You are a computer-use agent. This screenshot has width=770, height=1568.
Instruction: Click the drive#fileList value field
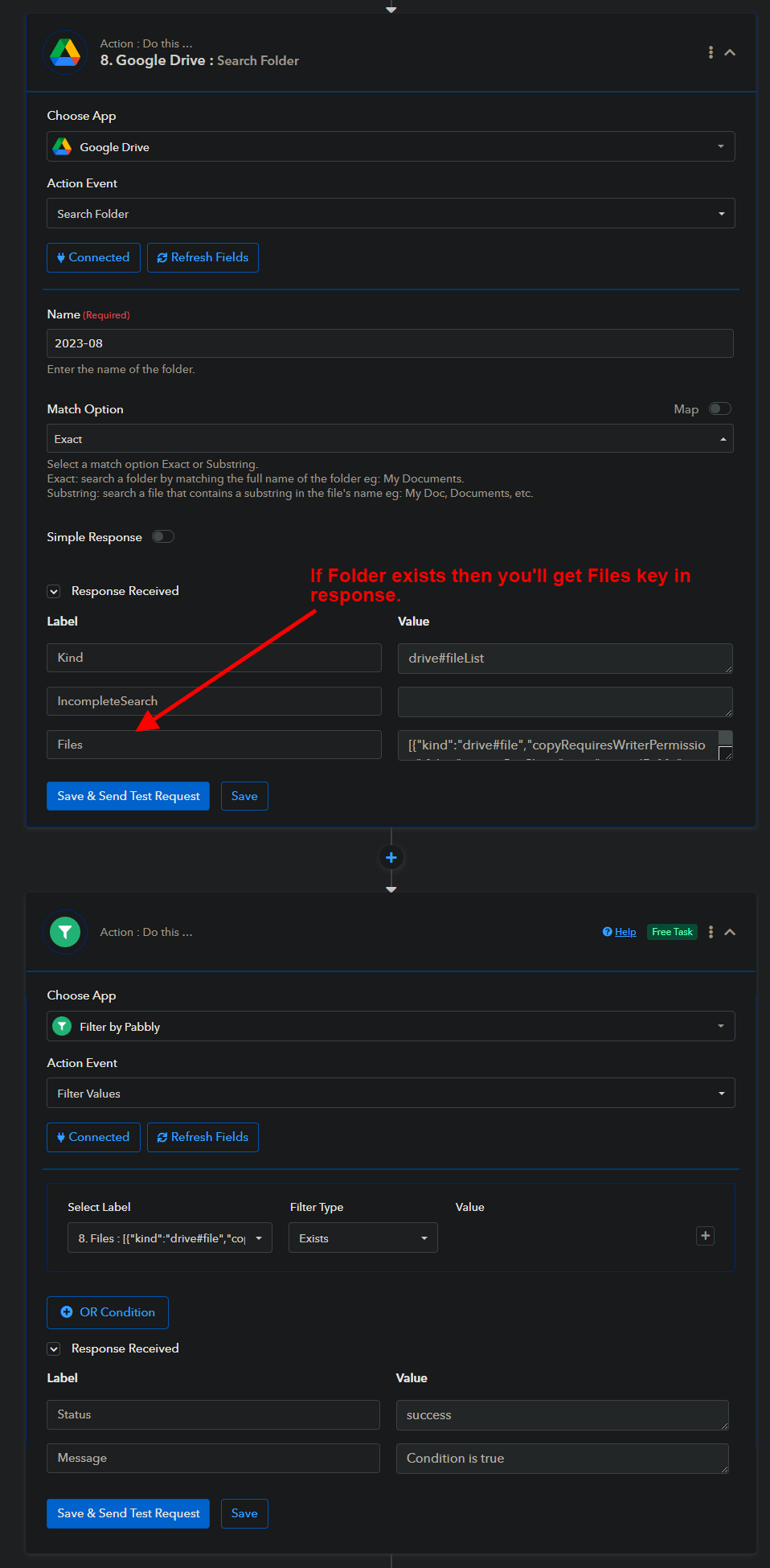(565, 659)
